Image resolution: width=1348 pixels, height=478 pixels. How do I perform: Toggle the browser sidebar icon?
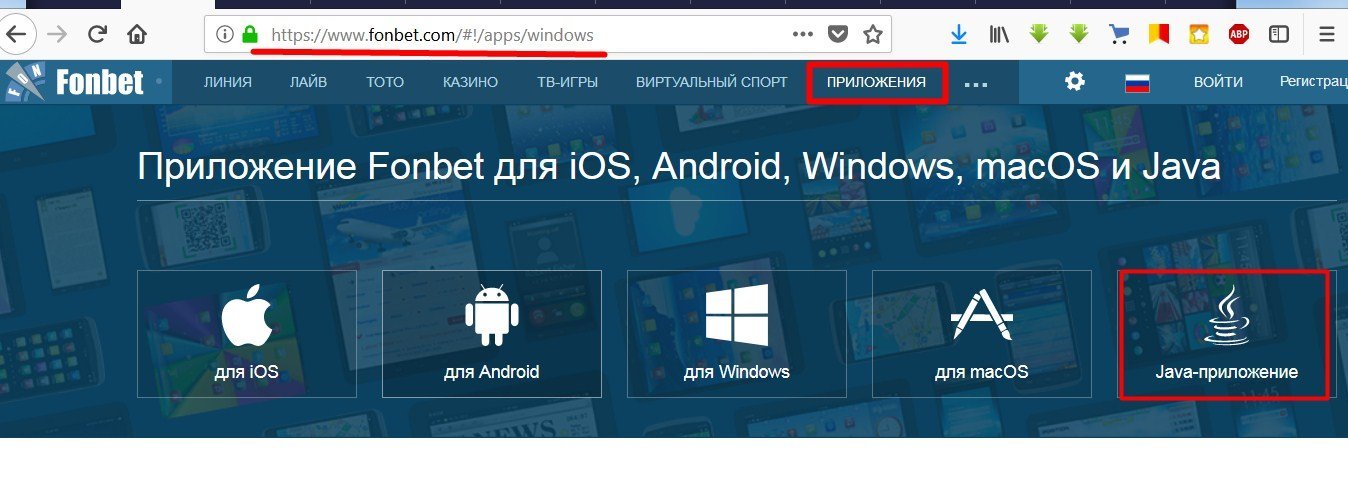(1279, 35)
